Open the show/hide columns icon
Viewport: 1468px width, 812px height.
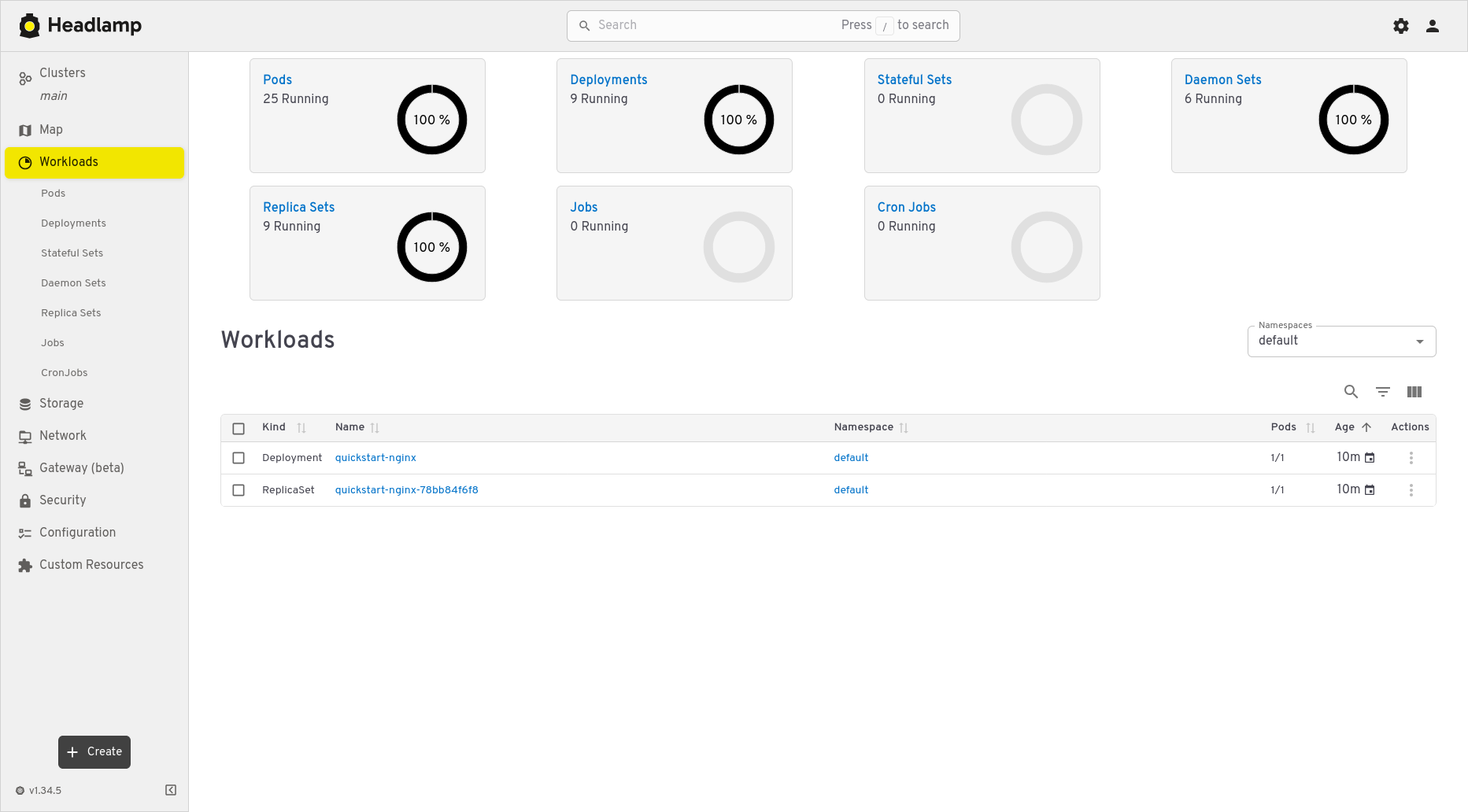[1414, 392]
